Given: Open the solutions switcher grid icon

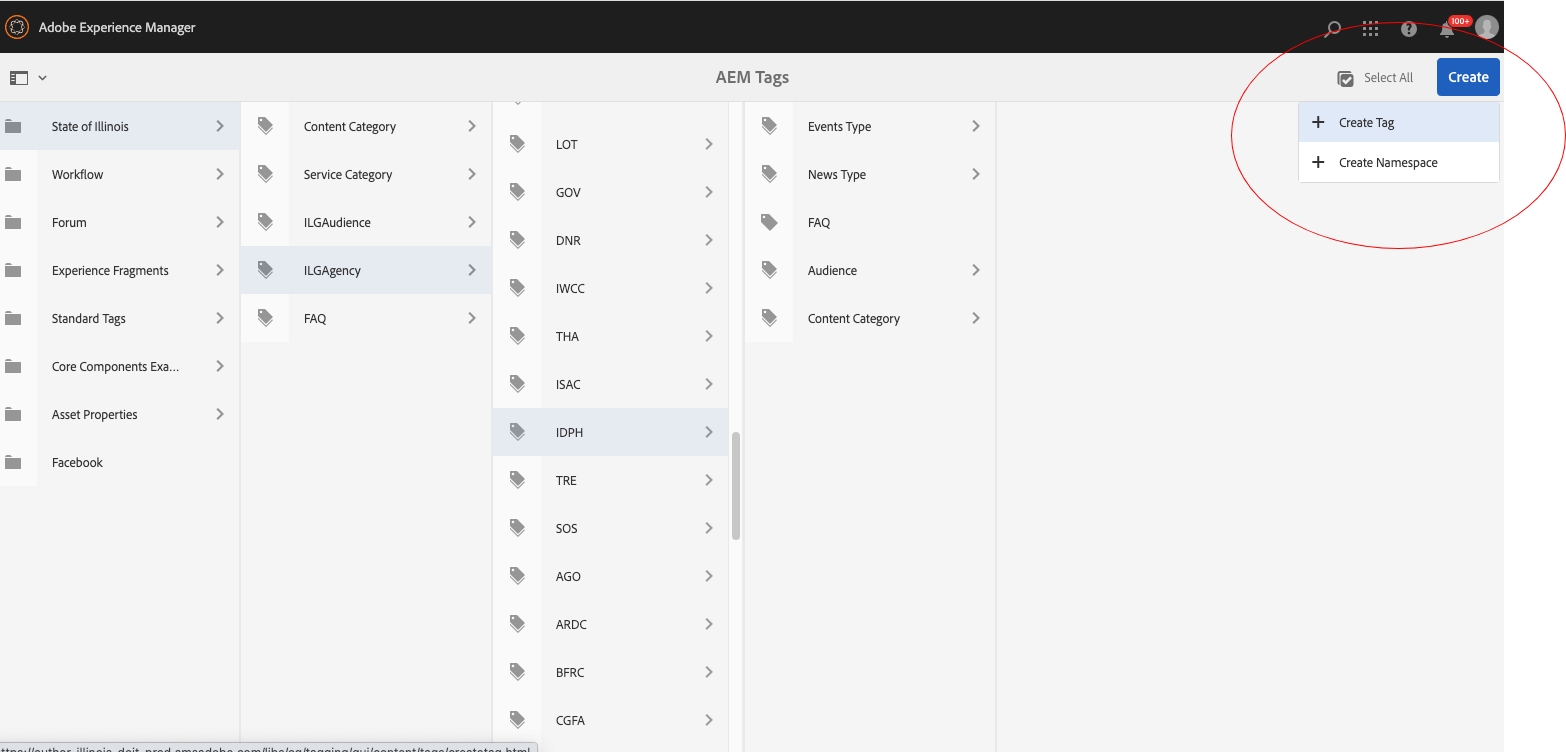Looking at the screenshot, I should tap(1370, 27).
